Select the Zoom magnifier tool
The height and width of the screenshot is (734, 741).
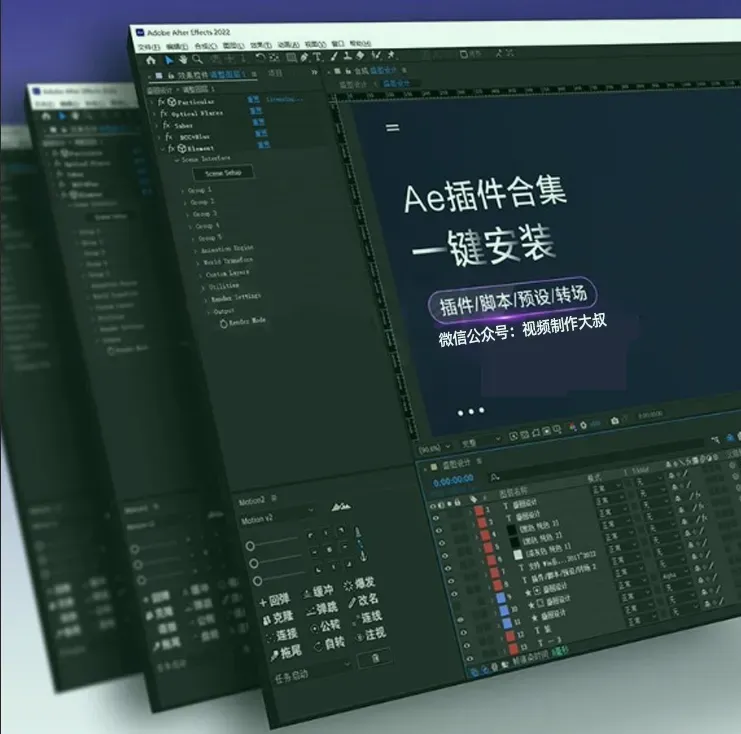pos(198,59)
